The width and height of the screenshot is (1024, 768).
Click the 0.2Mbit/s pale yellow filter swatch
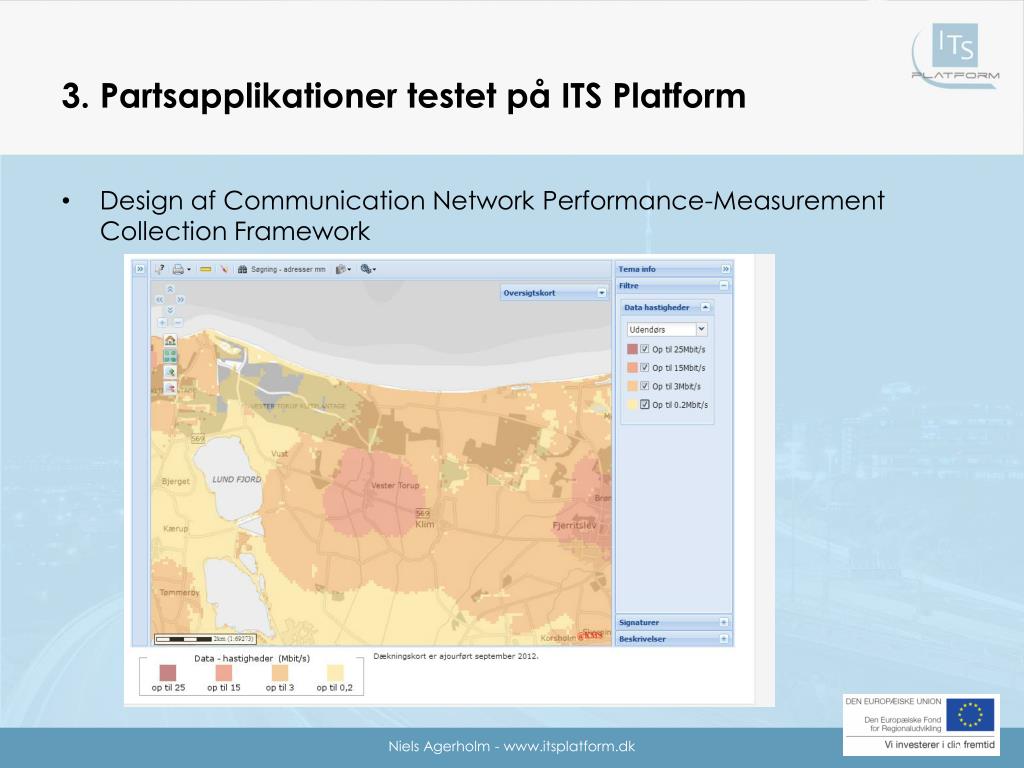click(x=632, y=404)
